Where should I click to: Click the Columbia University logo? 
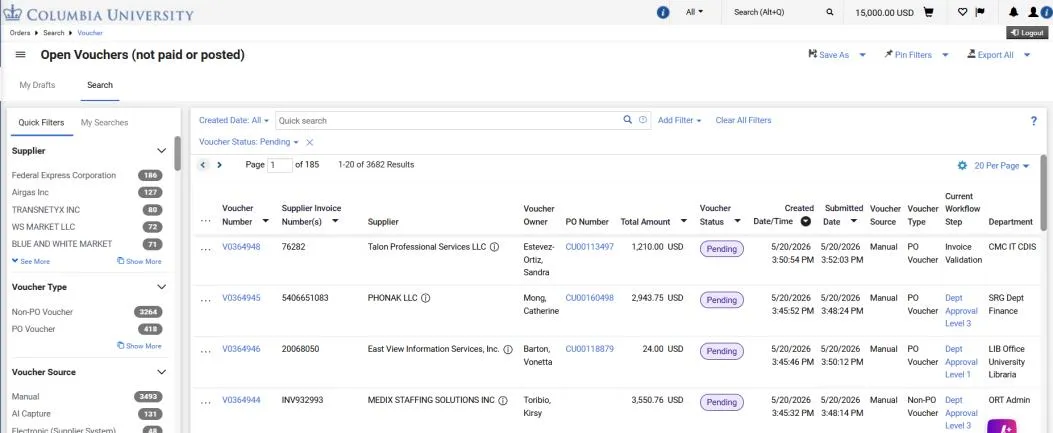click(x=99, y=13)
